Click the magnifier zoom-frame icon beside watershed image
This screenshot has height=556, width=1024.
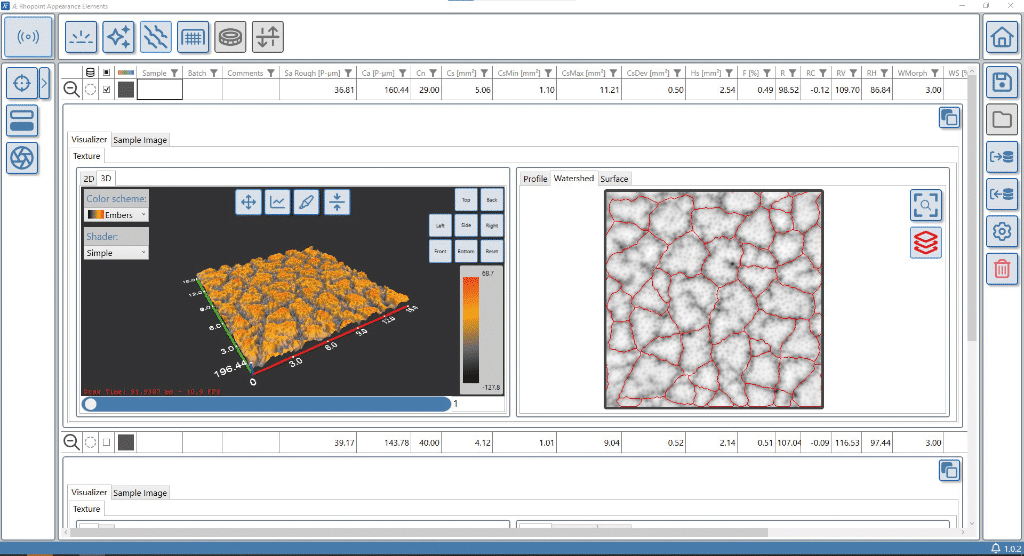(926, 205)
